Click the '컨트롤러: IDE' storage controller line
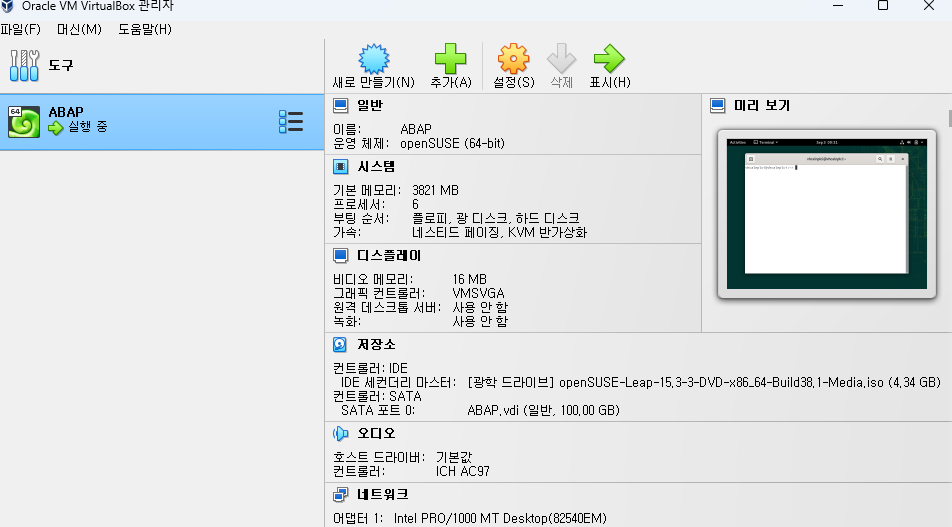This screenshot has width=952, height=527. coord(370,369)
